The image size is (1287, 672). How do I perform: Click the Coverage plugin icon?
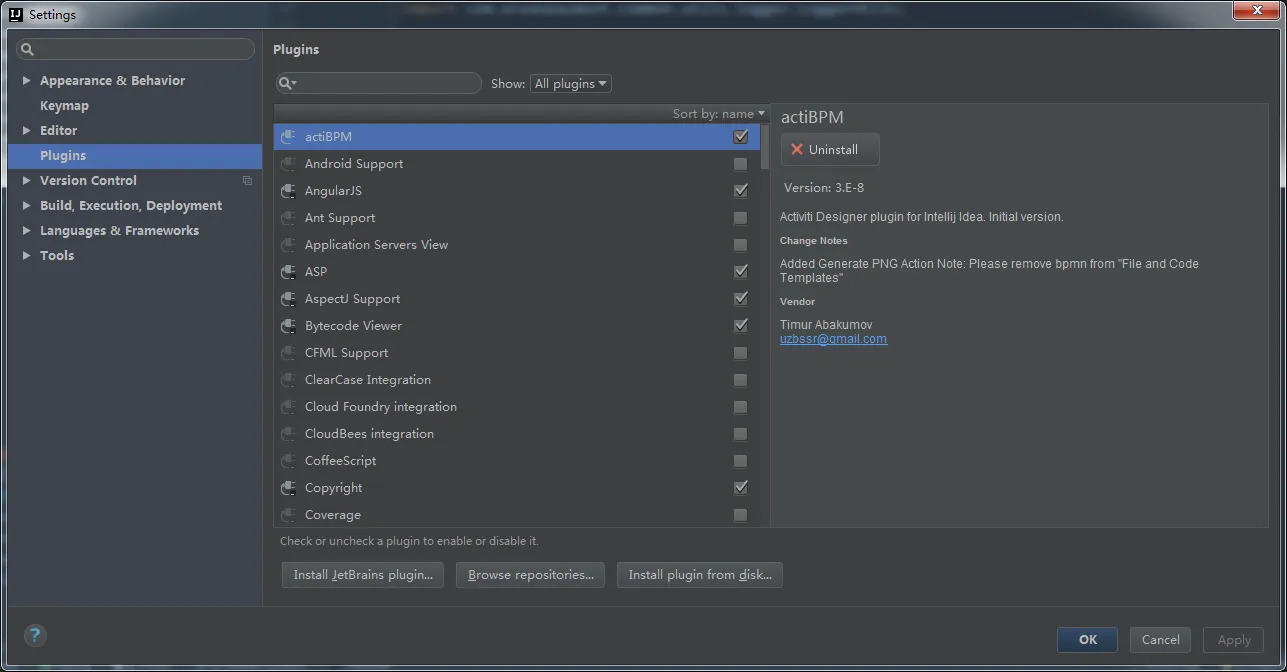tap(288, 515)
